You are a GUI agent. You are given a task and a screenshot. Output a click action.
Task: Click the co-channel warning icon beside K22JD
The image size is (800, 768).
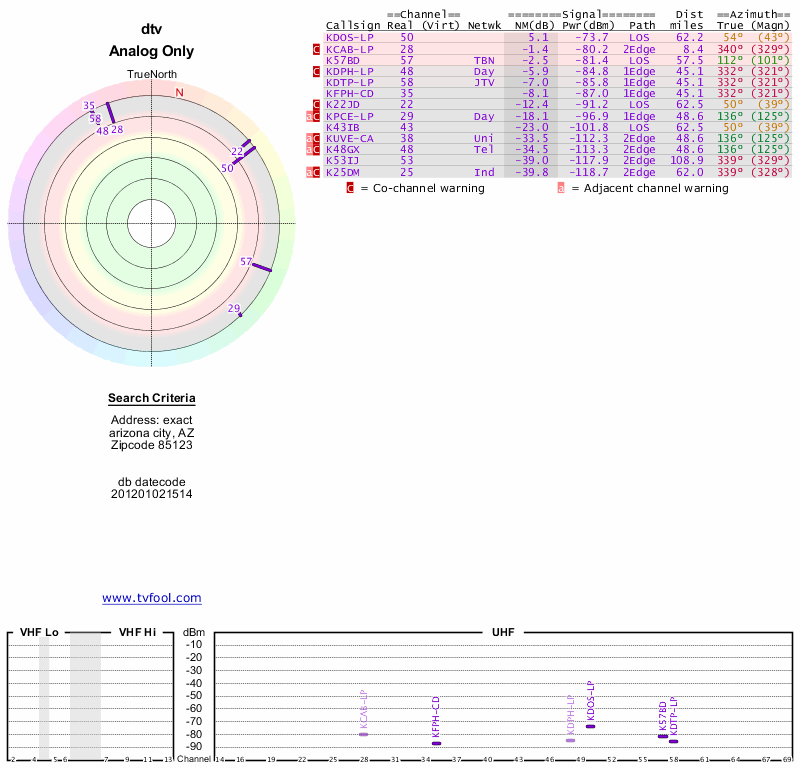pos(317,104)
